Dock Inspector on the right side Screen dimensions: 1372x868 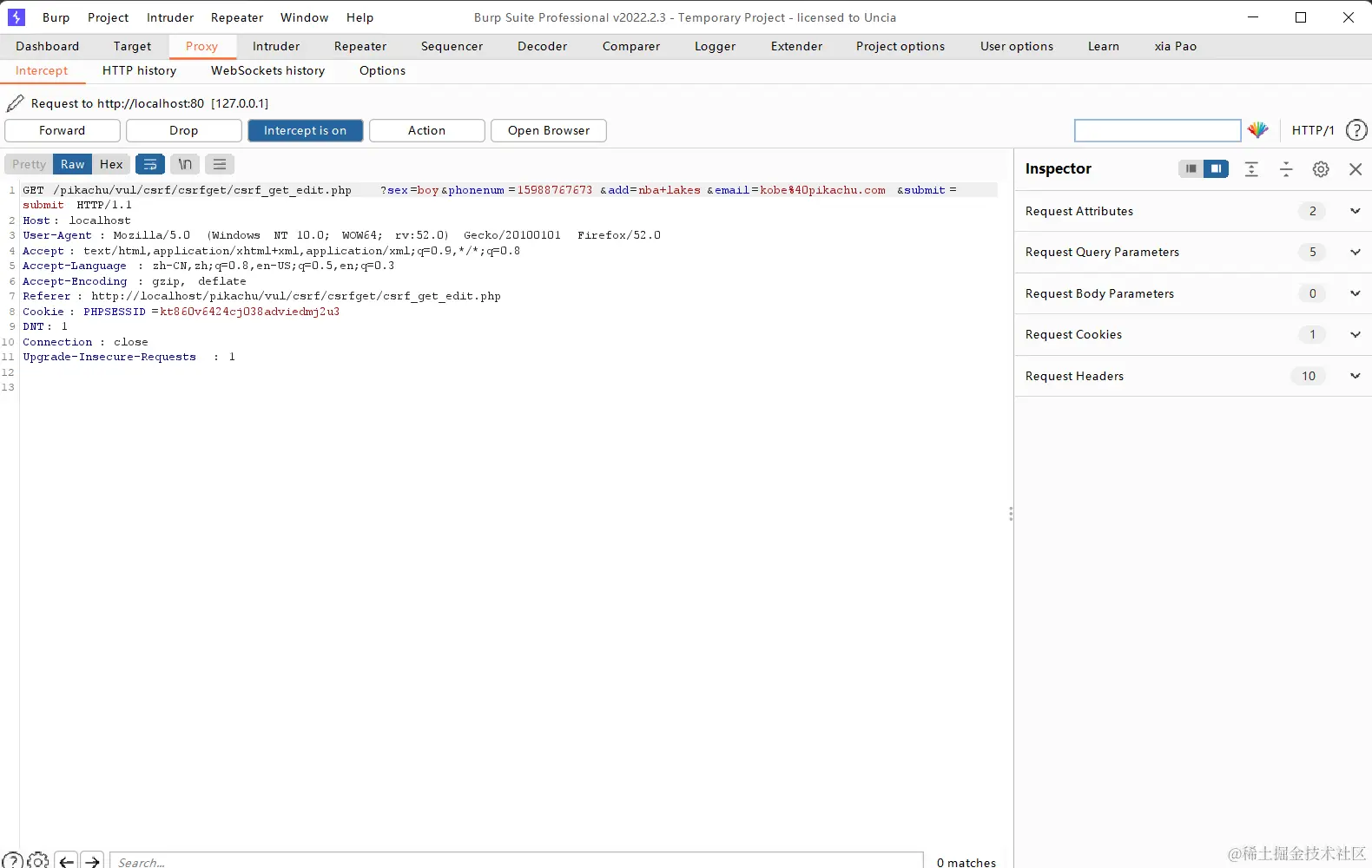[1216, 168]
